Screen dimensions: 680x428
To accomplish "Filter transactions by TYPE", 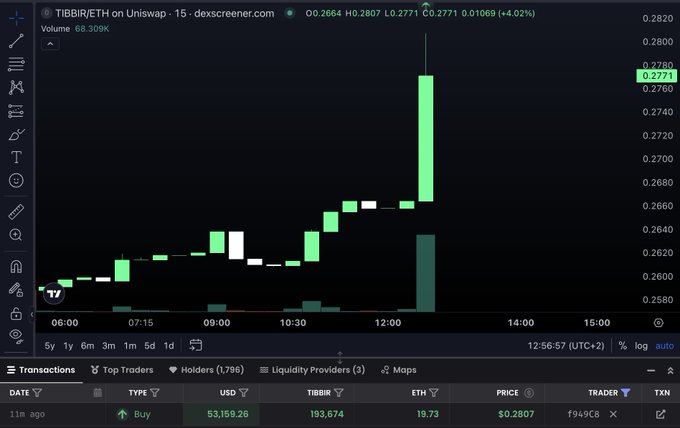I will pyautogui.click(x=155, y=393).
